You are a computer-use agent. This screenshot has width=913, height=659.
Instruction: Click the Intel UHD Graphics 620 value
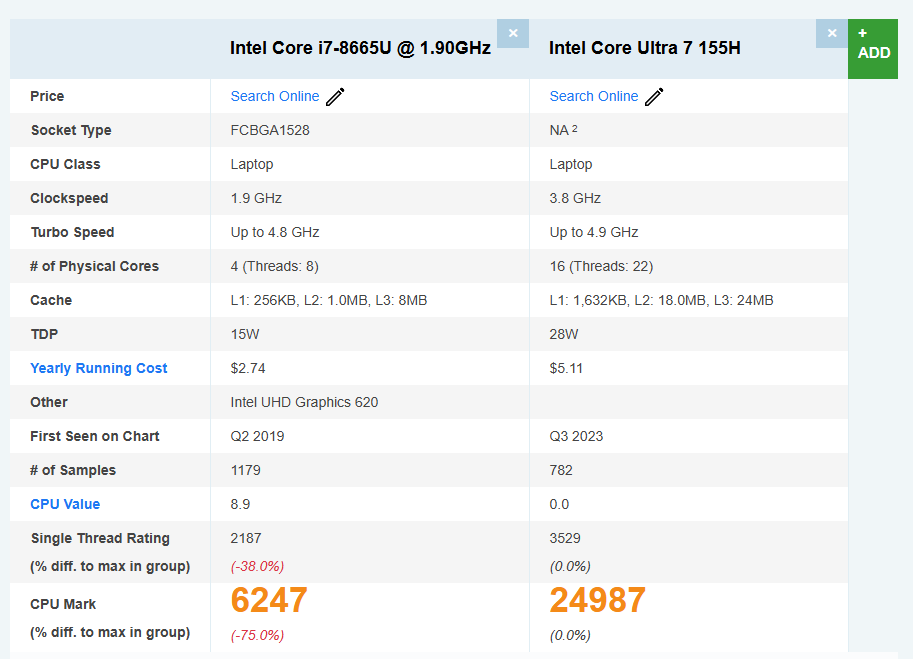click(x=305, y=402)
